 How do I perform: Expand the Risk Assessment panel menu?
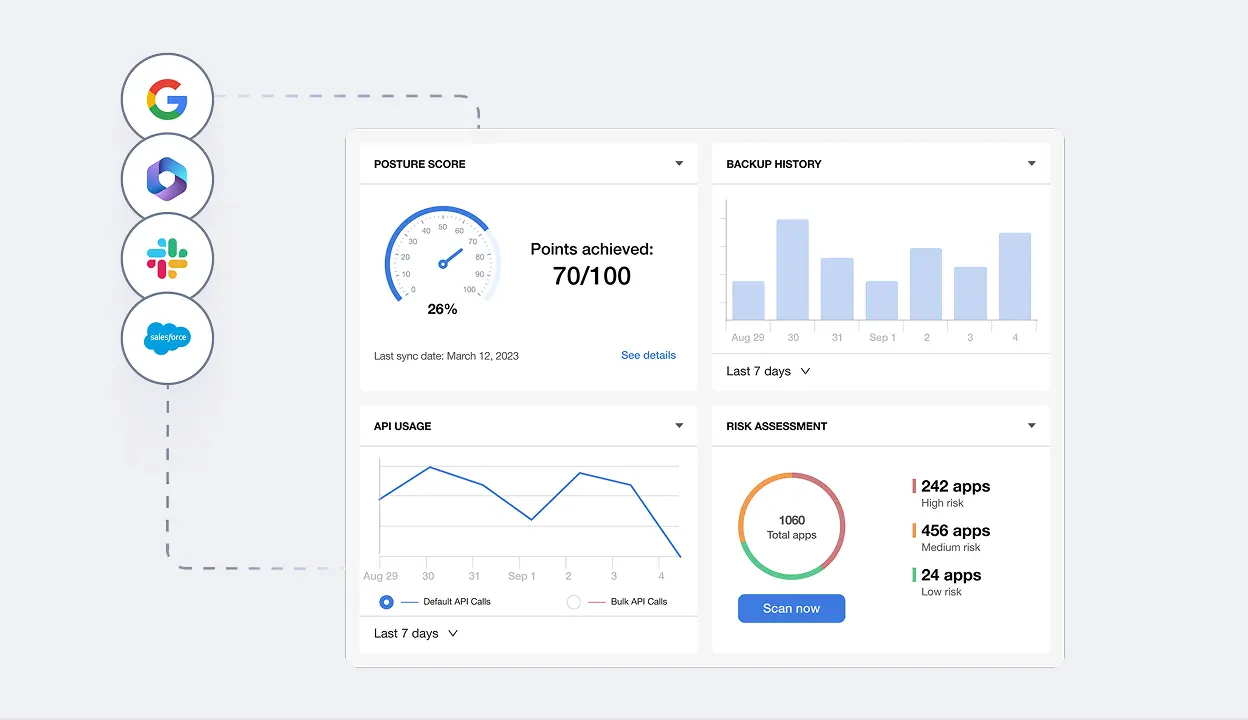pos(1031,425)
